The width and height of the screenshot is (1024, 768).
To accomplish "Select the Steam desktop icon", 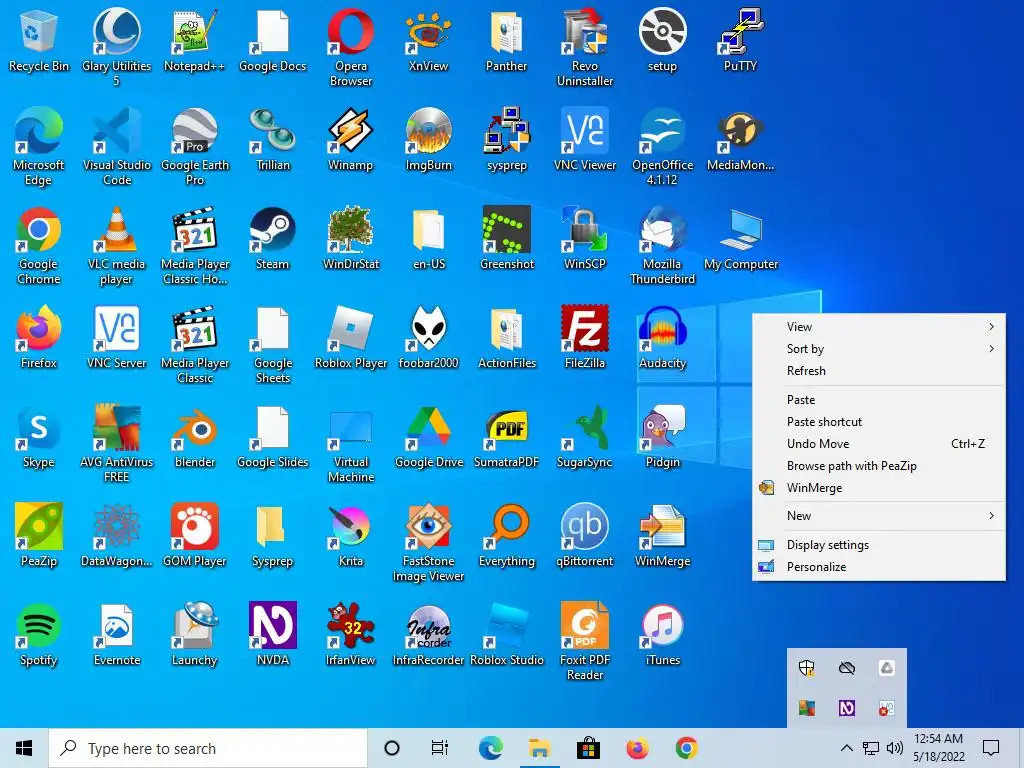I will click(272, 239).
